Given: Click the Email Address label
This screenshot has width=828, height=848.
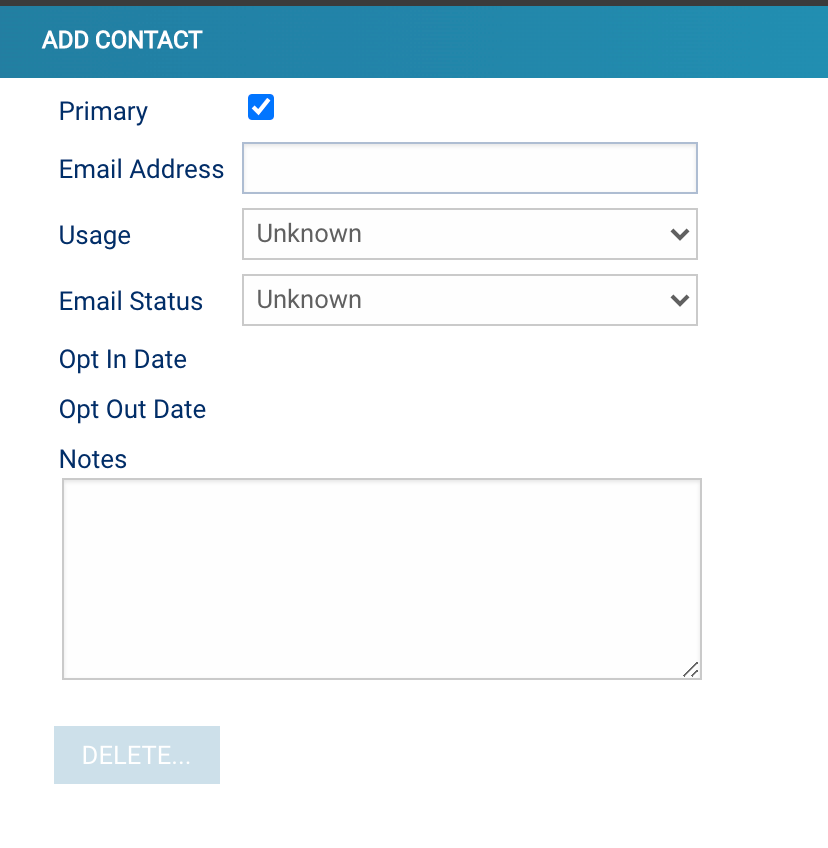Looking at the screenshot, I should coord(141,169).
